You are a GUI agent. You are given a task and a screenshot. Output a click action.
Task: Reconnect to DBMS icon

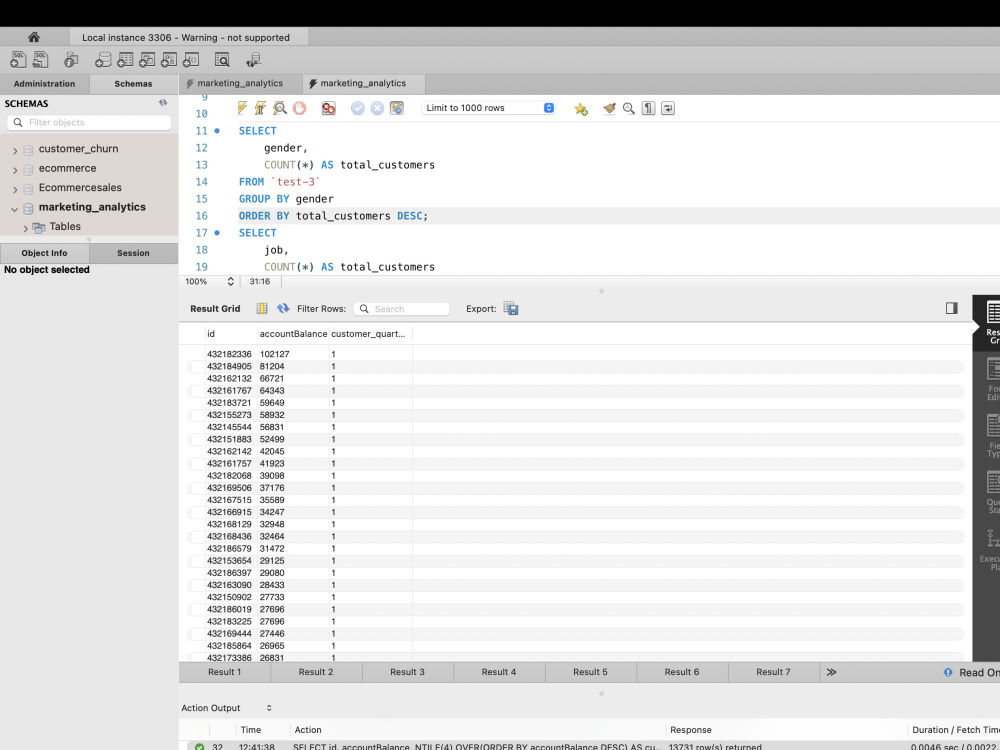pyautogui.click(x=253, y=60)
